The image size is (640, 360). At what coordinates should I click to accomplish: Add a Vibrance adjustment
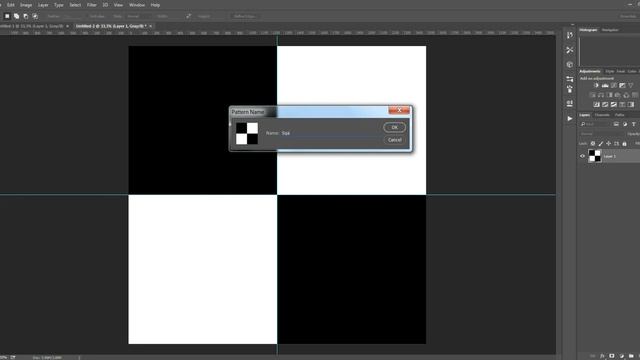[631, 85]
